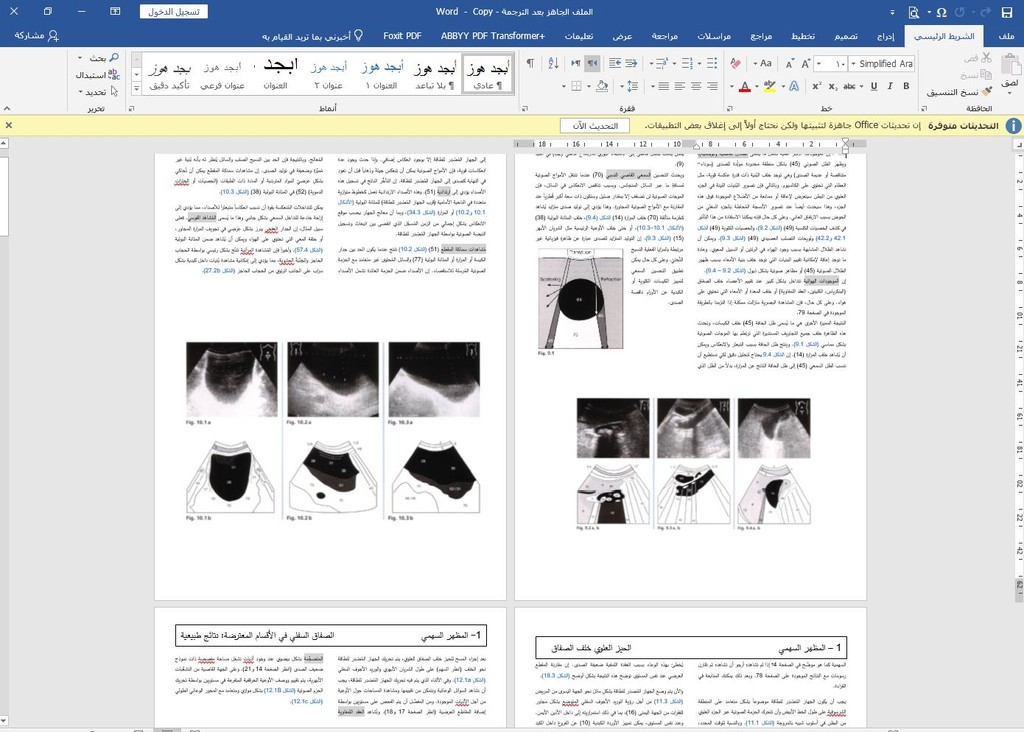Toggle Show/Hide paragraph marks
This screenshot has width=1024, height=732.
pyautogui.click(x=530, y=63)
